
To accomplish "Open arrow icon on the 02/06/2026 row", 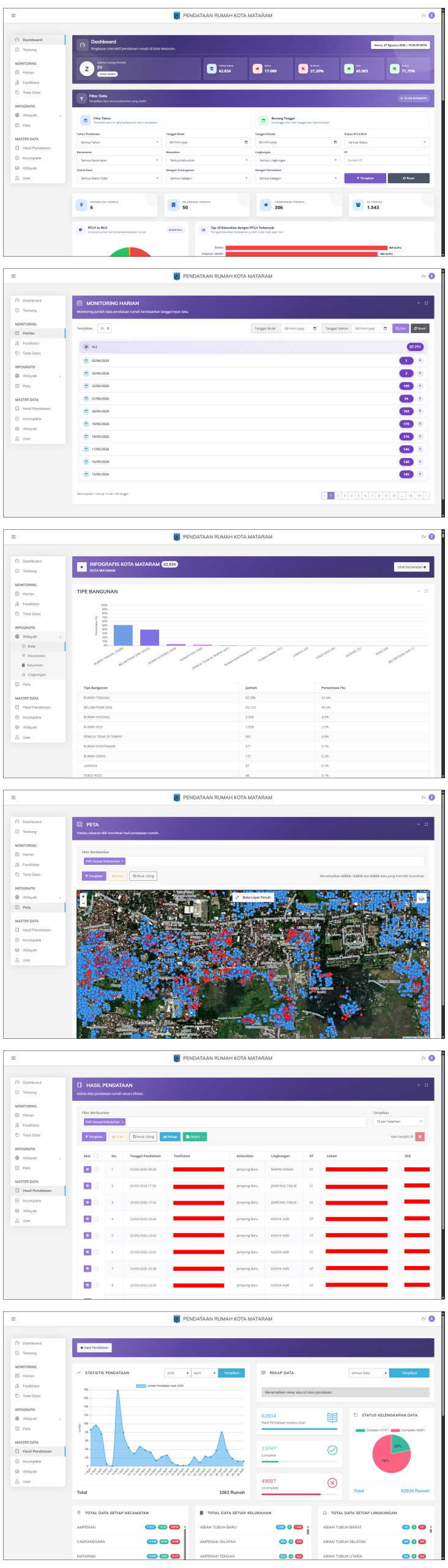I will (420, 361).
